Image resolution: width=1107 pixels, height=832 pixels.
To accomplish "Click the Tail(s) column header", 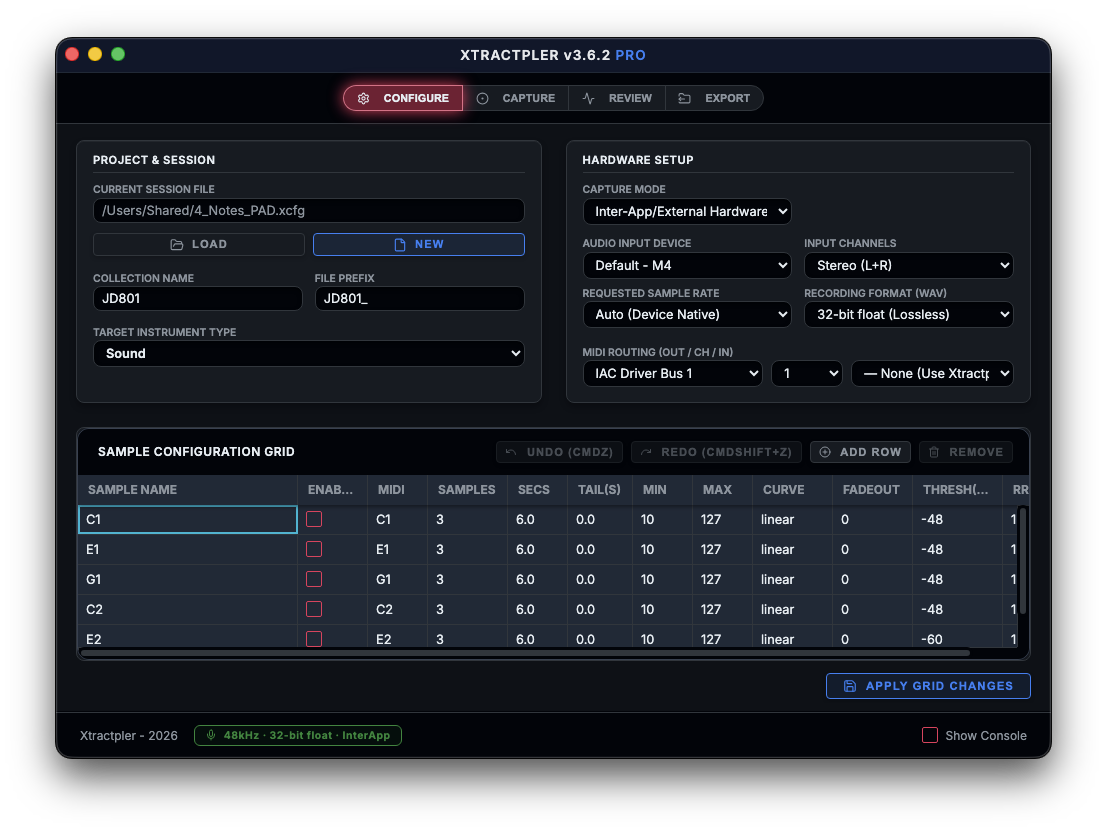I will coord(600,489).
